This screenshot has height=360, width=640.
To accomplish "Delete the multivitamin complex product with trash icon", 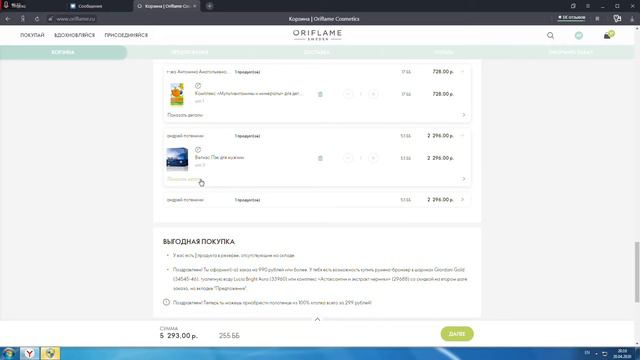I will [320, 94].
